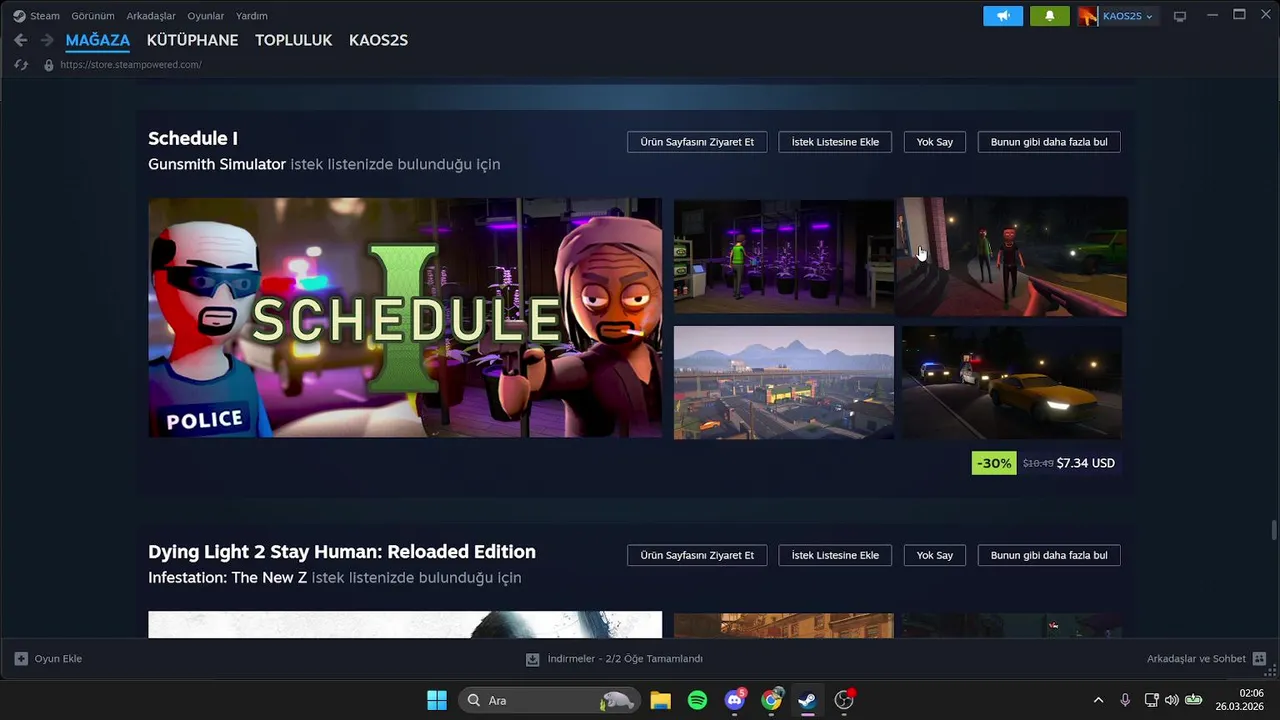Visit Dying Light 2 product page button

(697, 555)
